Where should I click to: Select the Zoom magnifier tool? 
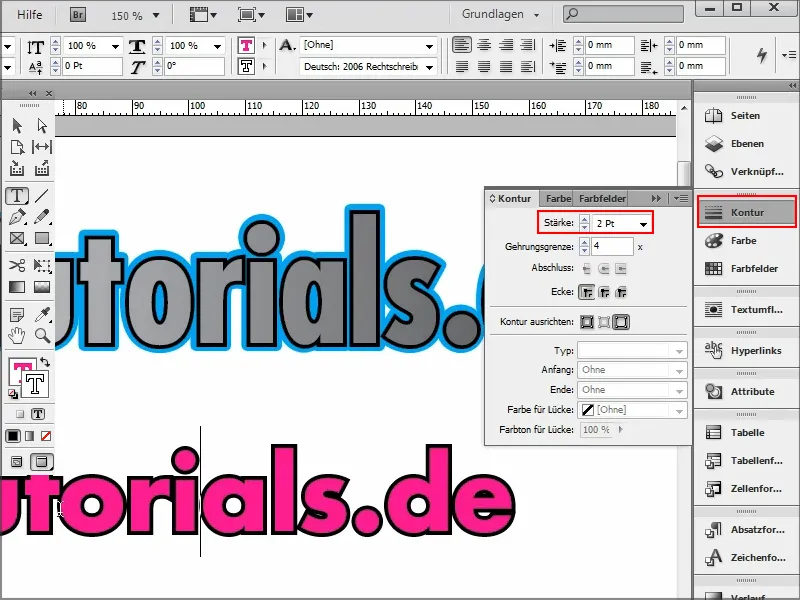[x=43, y=336]
